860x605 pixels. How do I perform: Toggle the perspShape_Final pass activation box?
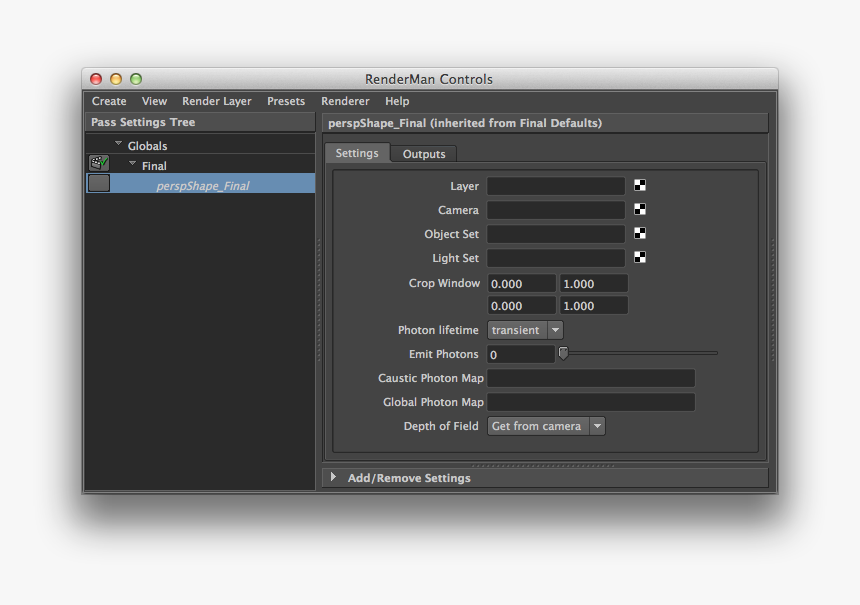(x=98, y=183)
